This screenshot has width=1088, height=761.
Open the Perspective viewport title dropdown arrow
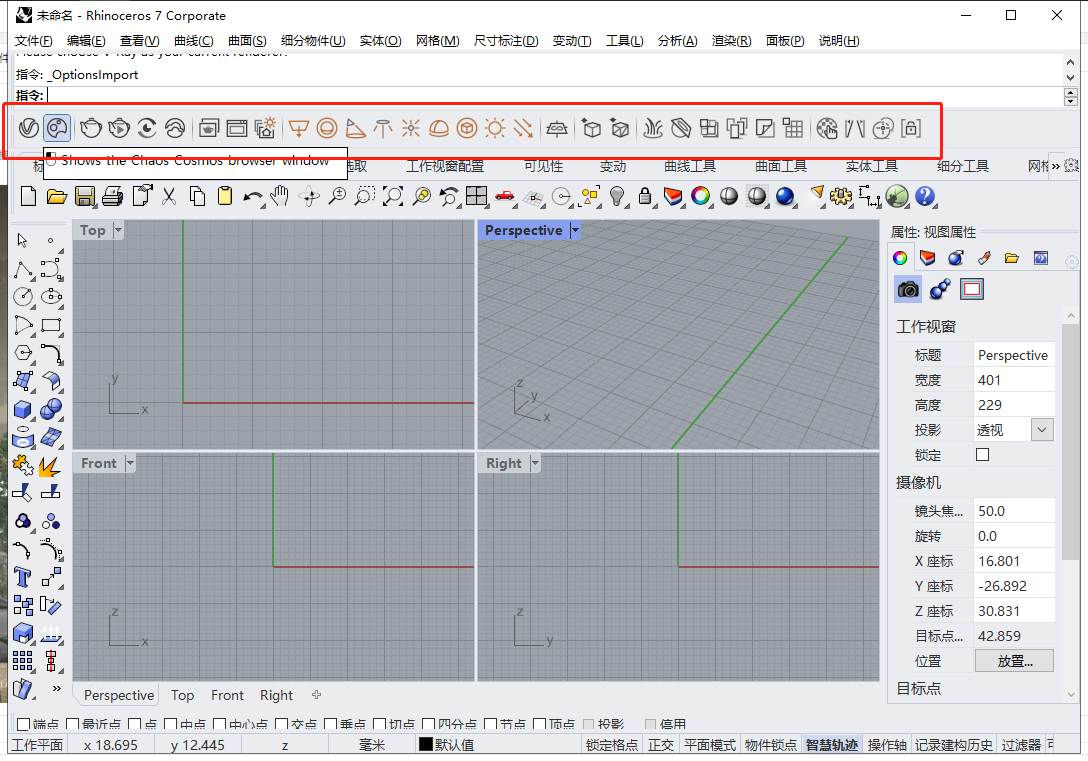(575, 231)
